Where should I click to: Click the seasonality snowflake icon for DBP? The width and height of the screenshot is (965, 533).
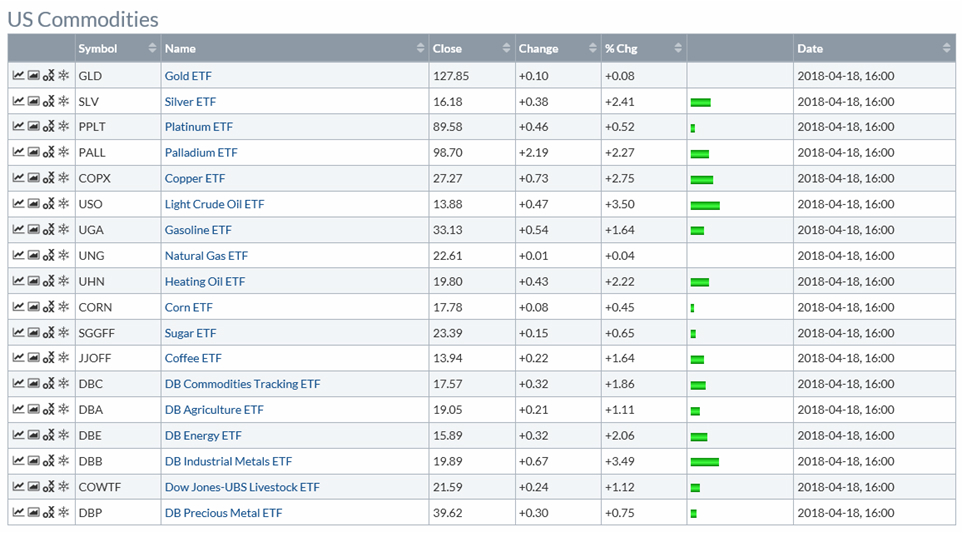click(63, 513)
